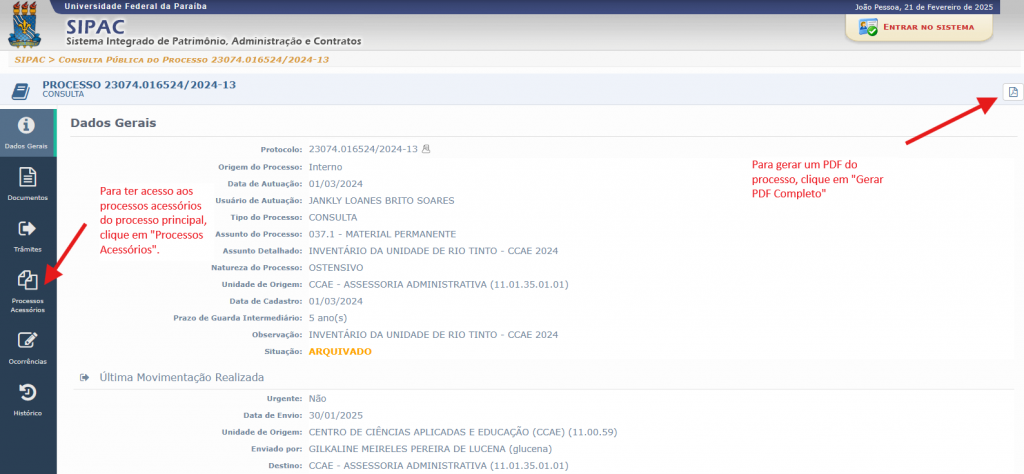The height and width of the screenshot is (474, 1024).
Task: Click the Última Movimentação Realizada heading
Action: (x=181, y=378)
